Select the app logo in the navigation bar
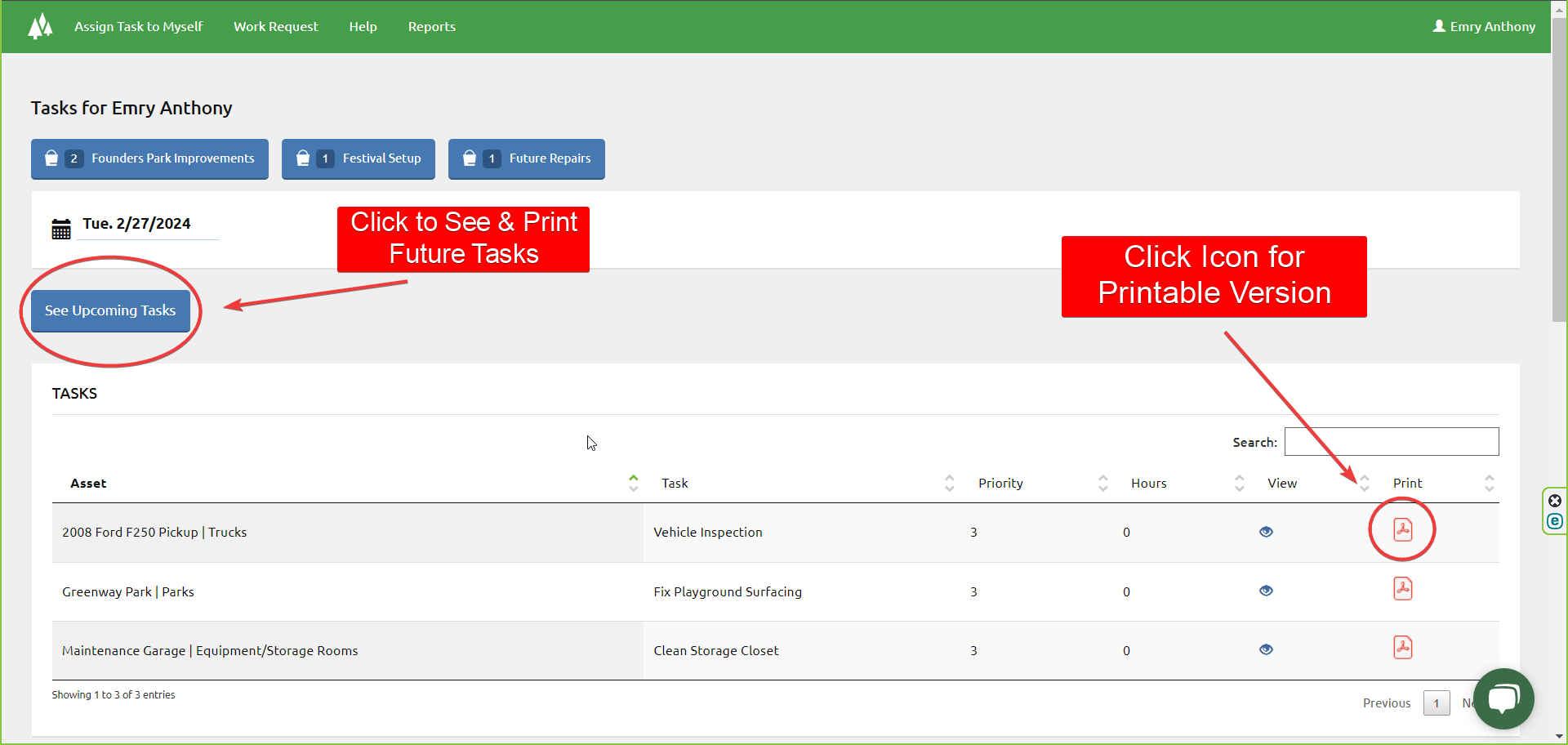 pos(40,26)
